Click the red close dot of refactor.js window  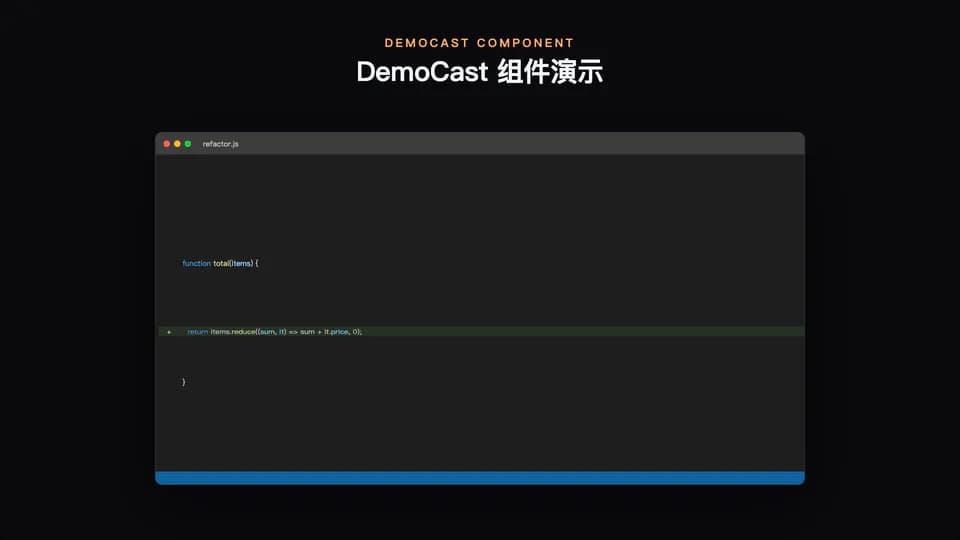click(x=167, y=144)
